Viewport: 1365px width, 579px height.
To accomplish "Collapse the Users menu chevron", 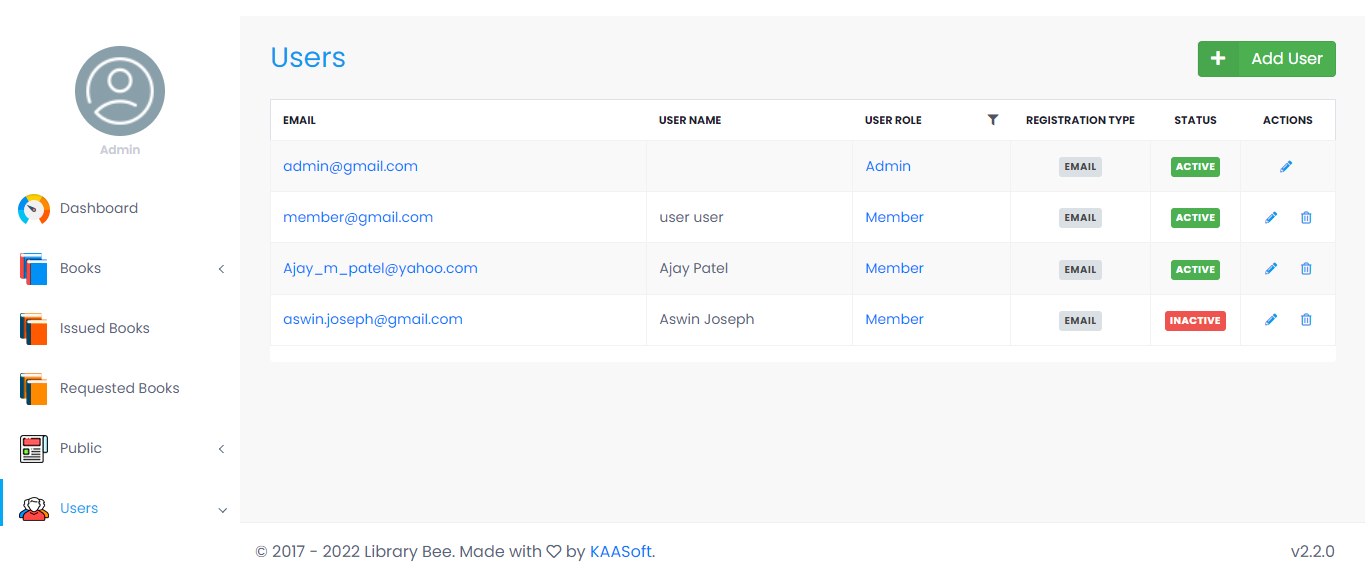I will [222, 510].
